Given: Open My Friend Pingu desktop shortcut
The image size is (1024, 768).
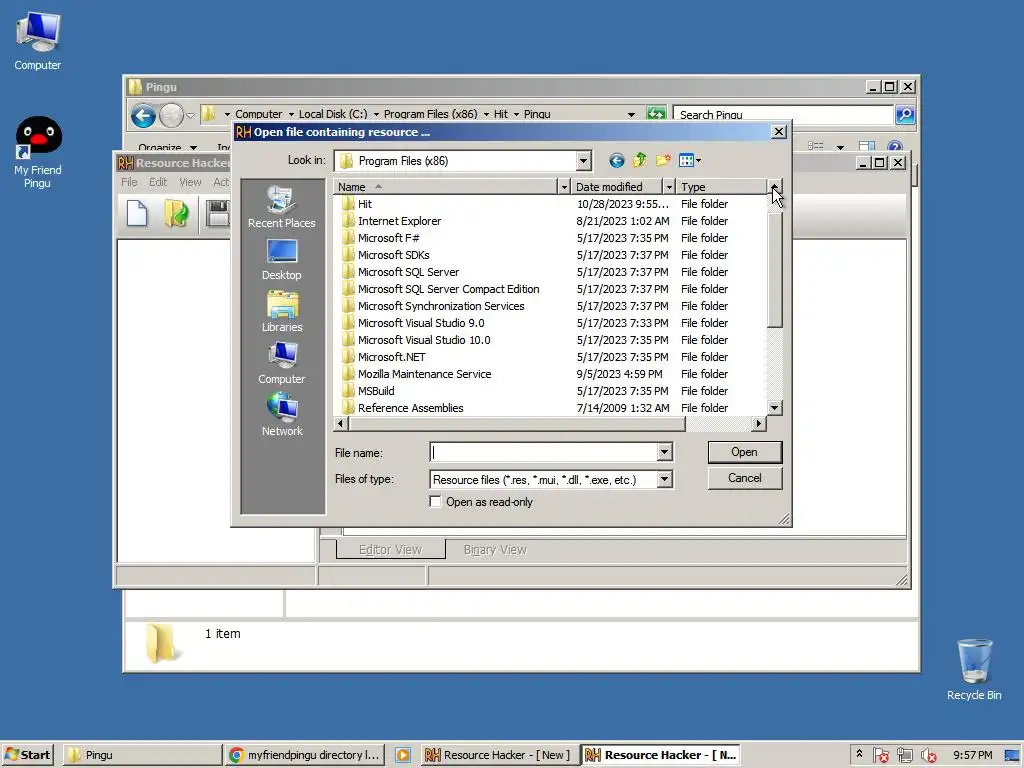Looking at the screenshot, I should 38,153.
